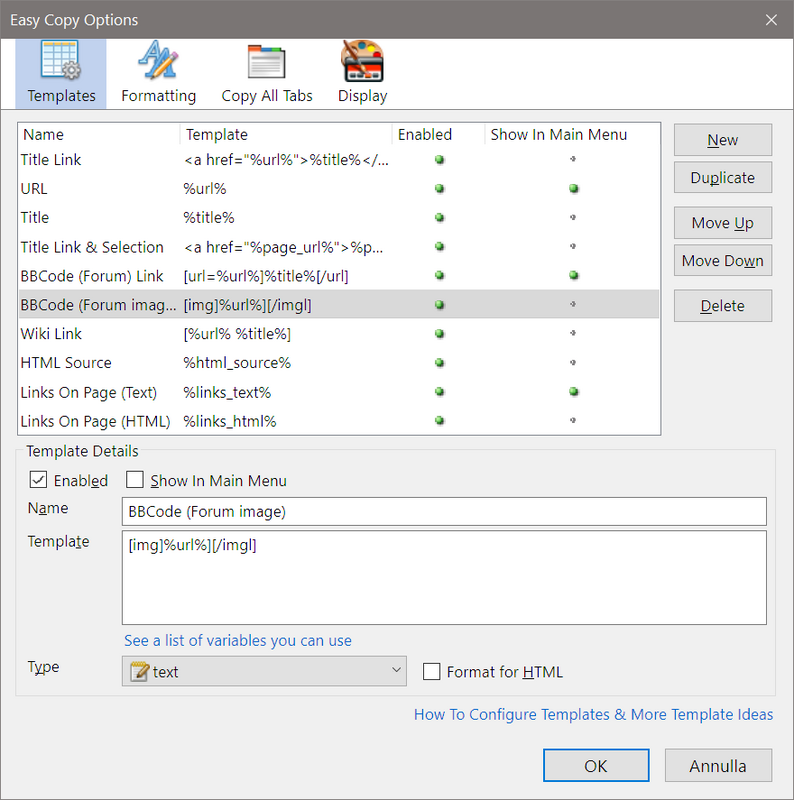
Task: Select the HTML Source row
Action: [x=339, y=363]
